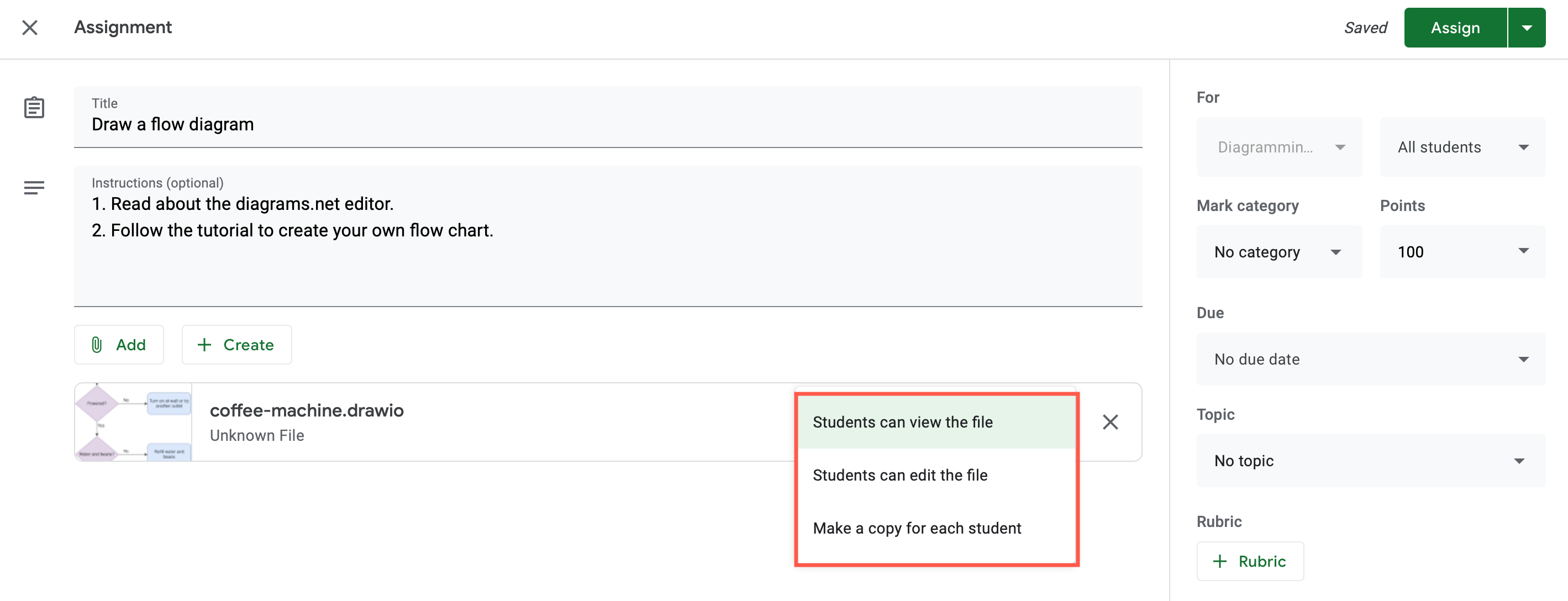The height and width of the screenshot is (601, 1568).
Task: Open the All students dropdown
Action: tap(1462, 146)
